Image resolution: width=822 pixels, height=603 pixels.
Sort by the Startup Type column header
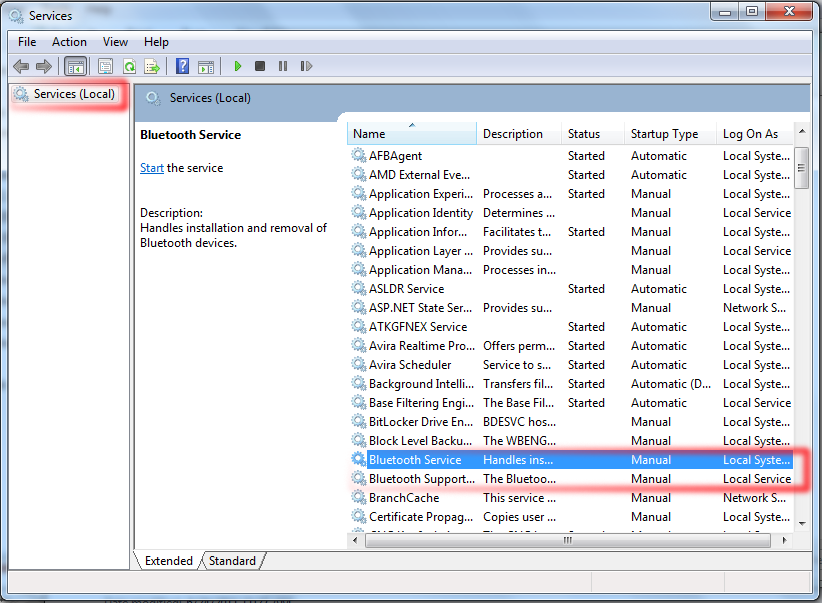[x=670, y=134]
